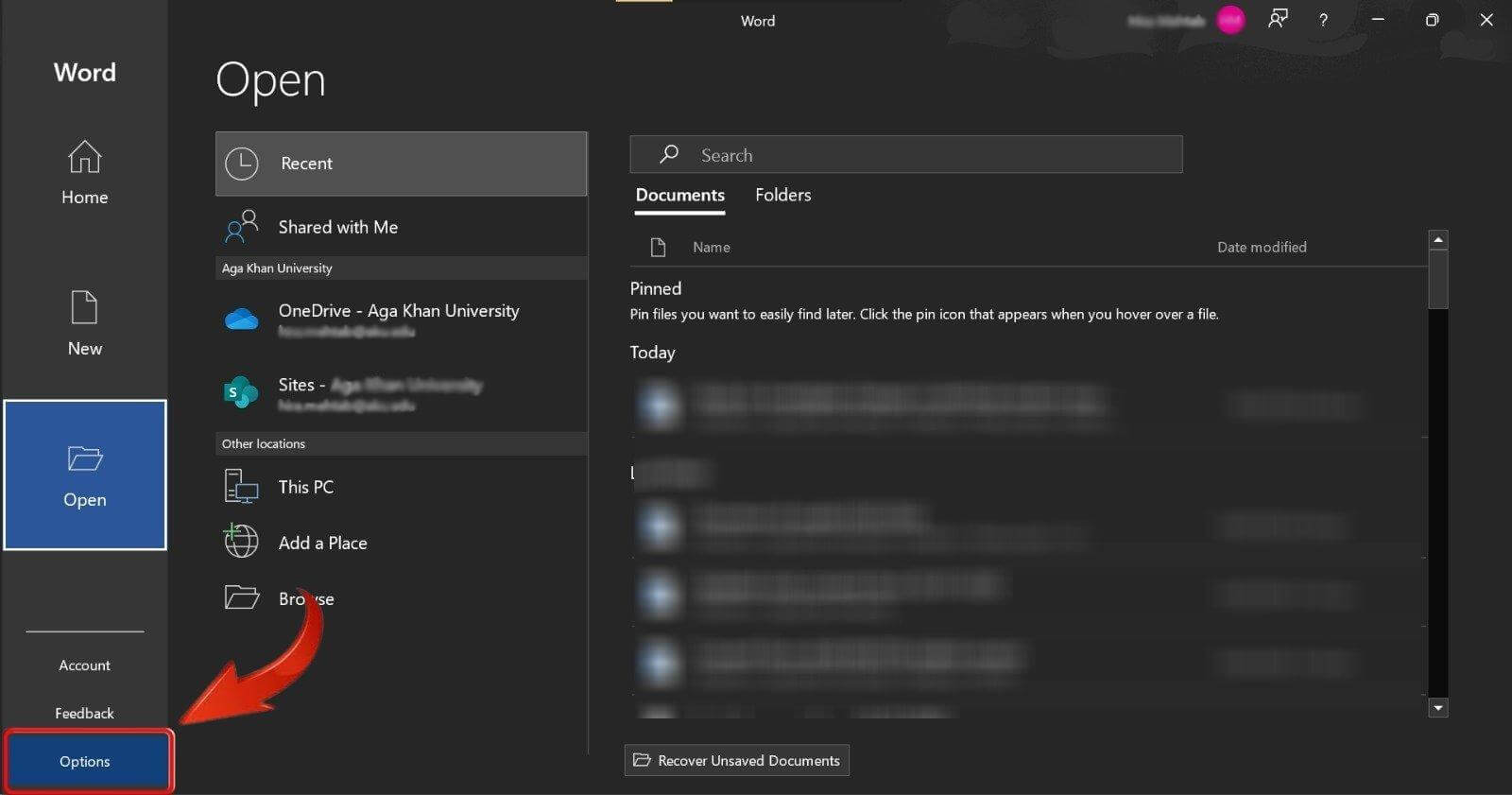Choose the SharePoint Sites location
The image size is (1512, 795).
click(402, 392)
